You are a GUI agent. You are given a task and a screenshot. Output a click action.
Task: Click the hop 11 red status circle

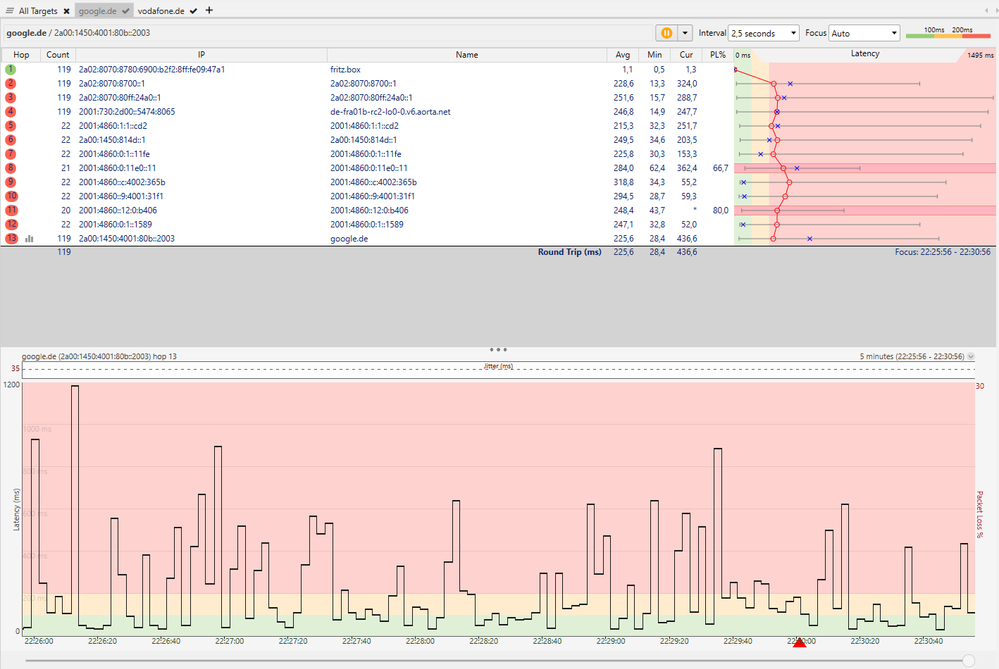(10, 211)
